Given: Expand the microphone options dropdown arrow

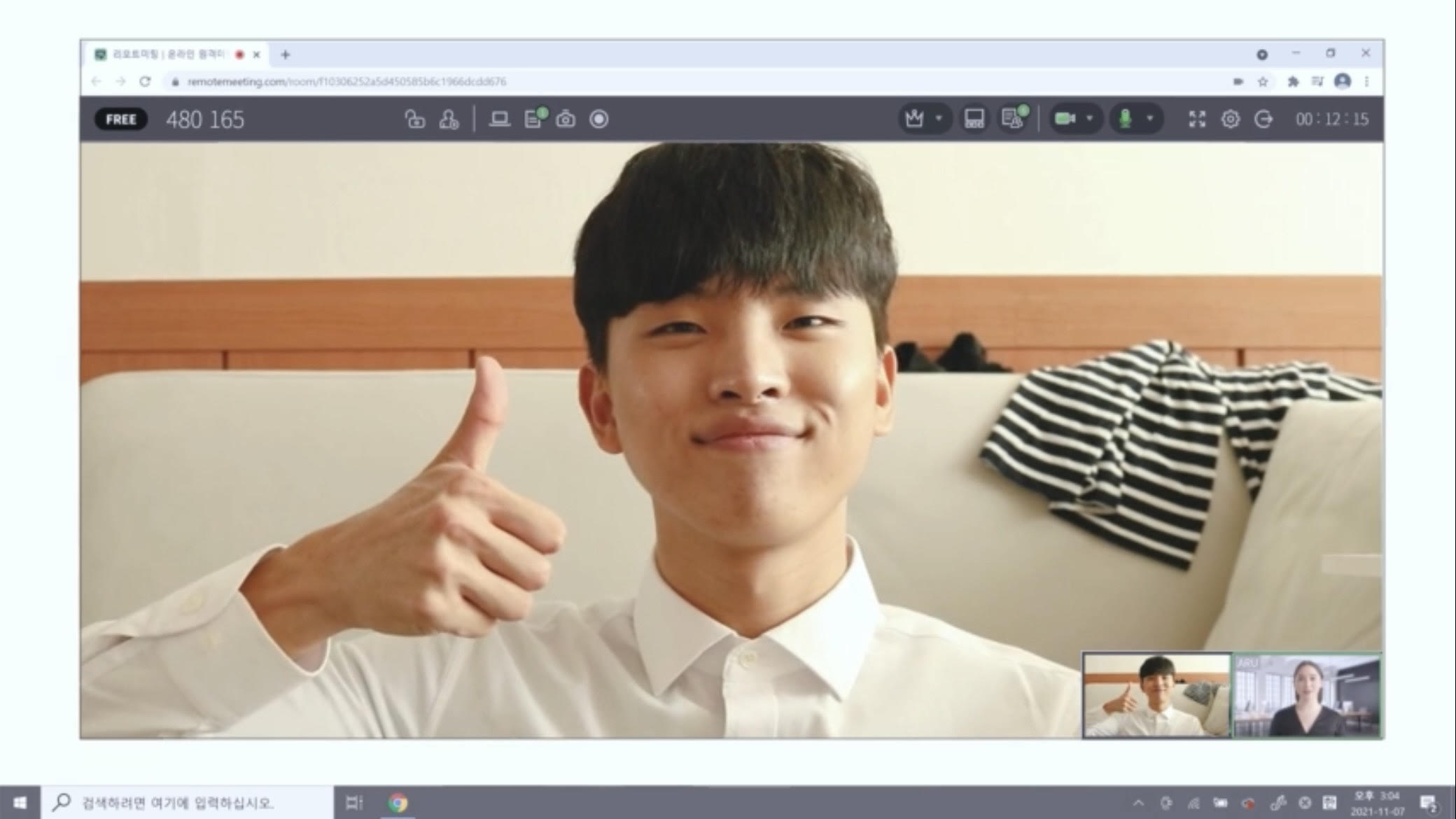Looking at the screenshot, I should (1149, 119).
